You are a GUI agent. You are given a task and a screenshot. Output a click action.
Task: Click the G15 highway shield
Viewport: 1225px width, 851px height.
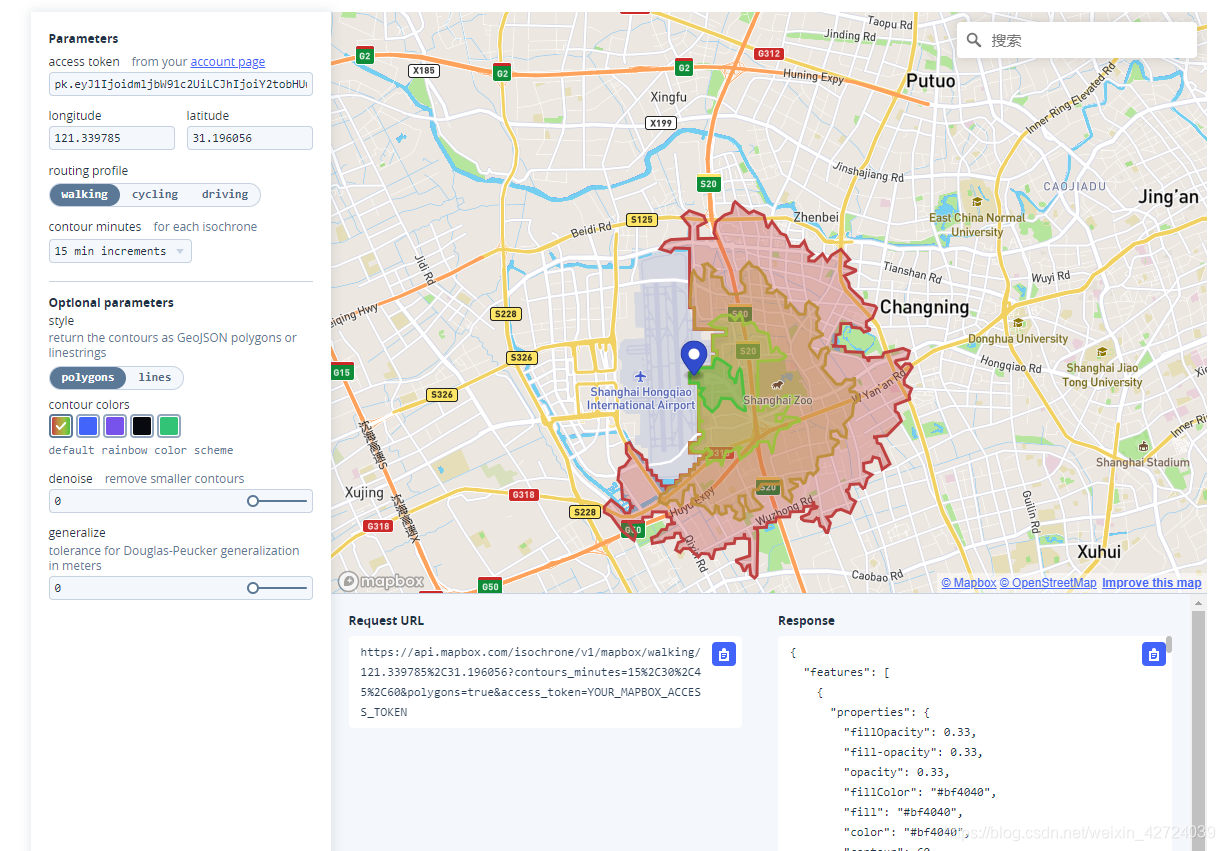[x=342, y=372]
